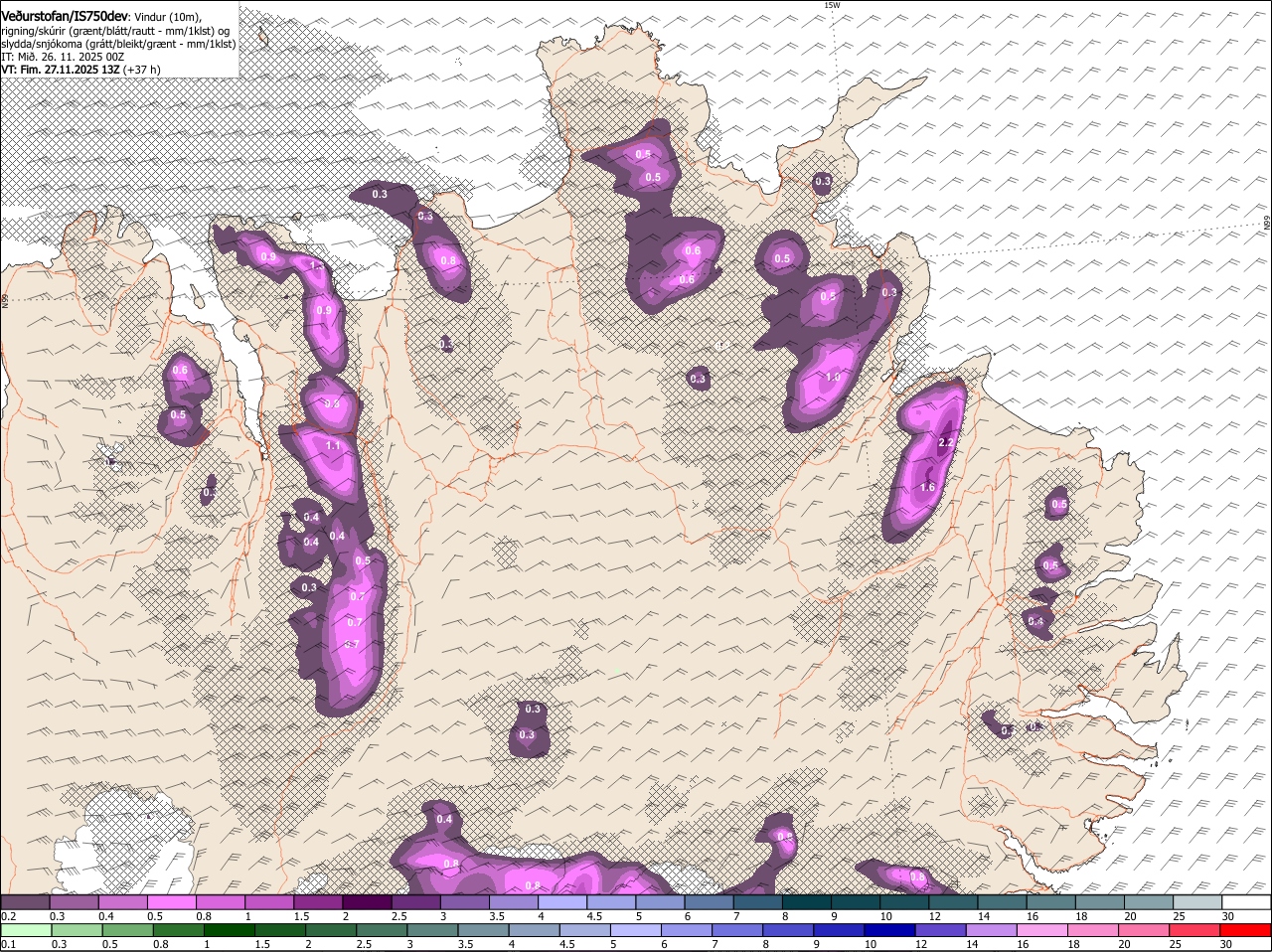Screen dimensions: 1272x952
Task: Click the "VT: Fim. 27.11.2025 13Z (+37 h)" line
Action: 80,70
